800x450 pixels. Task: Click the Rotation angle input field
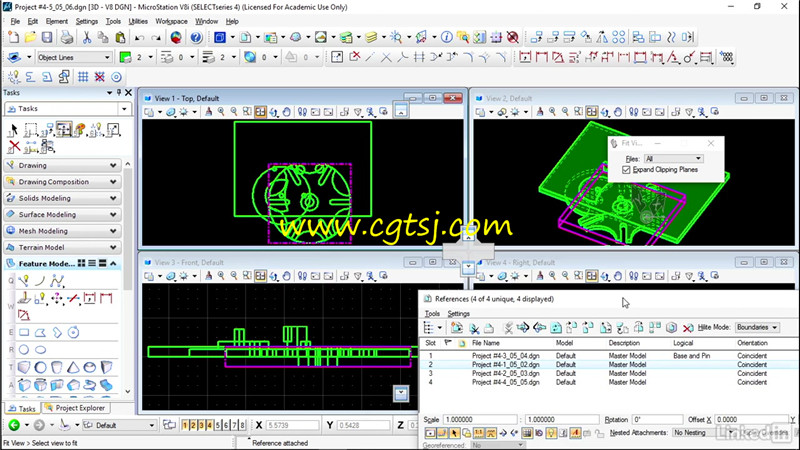click(657, 419)
